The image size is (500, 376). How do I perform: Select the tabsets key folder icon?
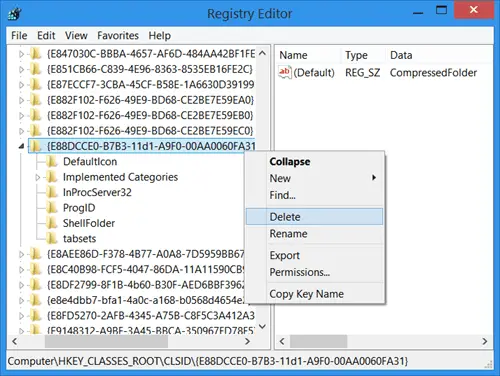[x=52, y=238]
